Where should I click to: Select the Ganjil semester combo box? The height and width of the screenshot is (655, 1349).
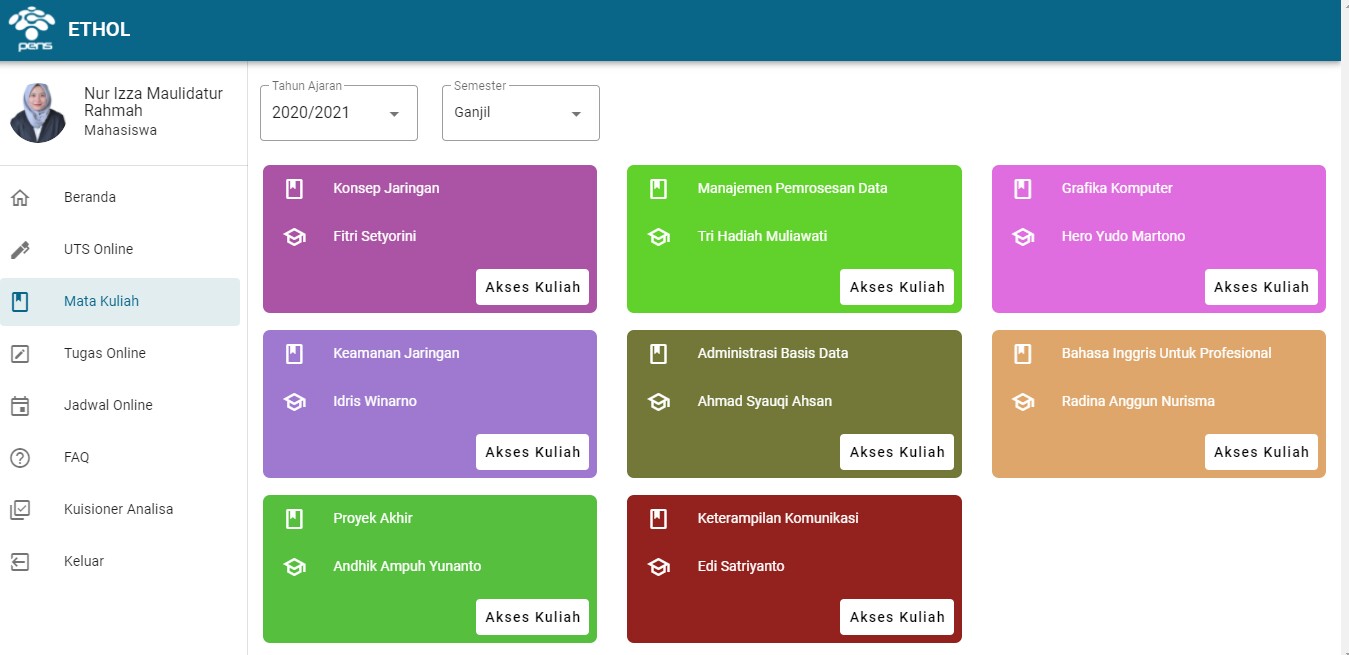(521, 113)
